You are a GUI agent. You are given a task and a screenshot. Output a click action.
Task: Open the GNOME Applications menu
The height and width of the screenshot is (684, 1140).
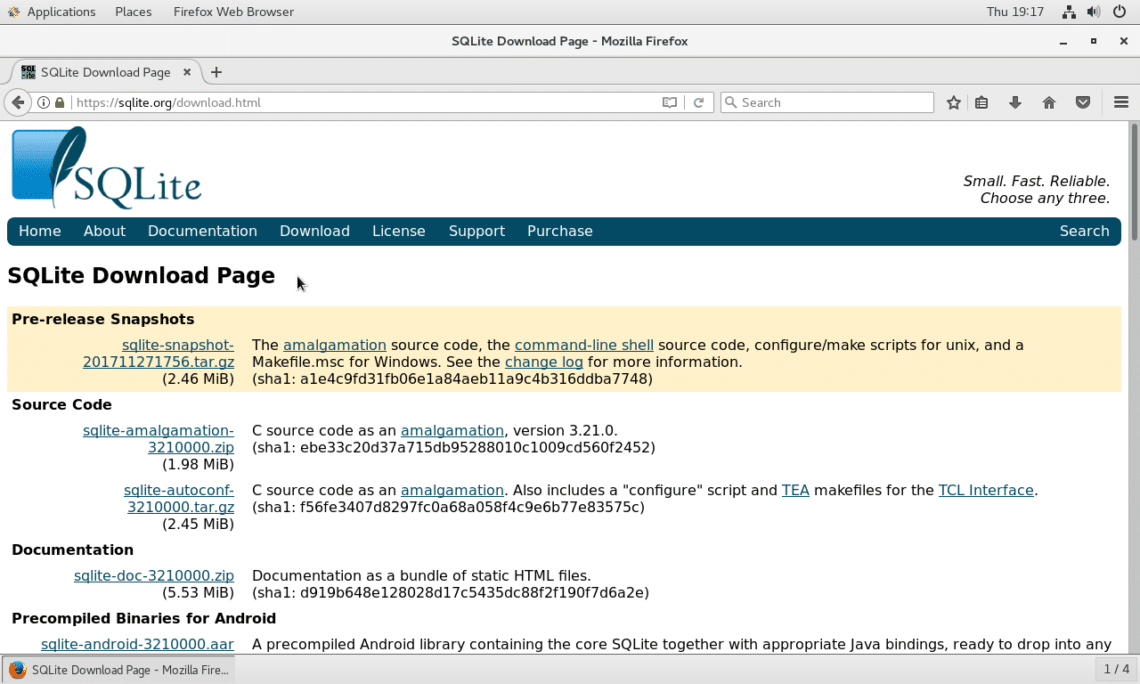pyautogui.click(x=60, y=12)
